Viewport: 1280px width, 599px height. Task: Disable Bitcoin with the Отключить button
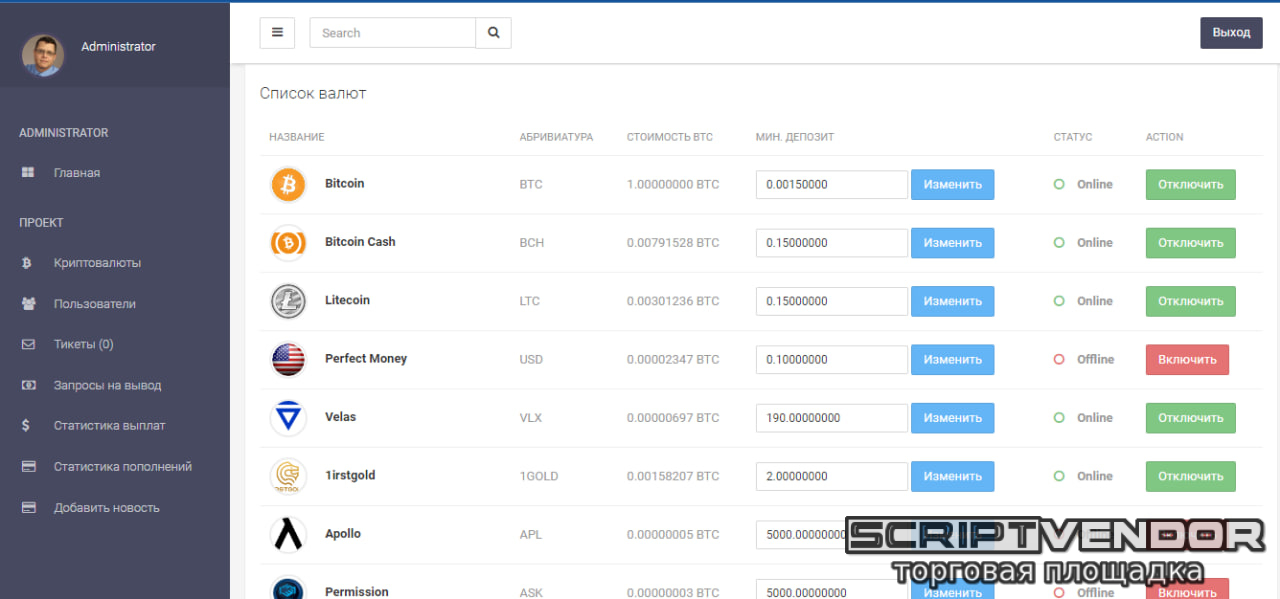coord(1190,185)
